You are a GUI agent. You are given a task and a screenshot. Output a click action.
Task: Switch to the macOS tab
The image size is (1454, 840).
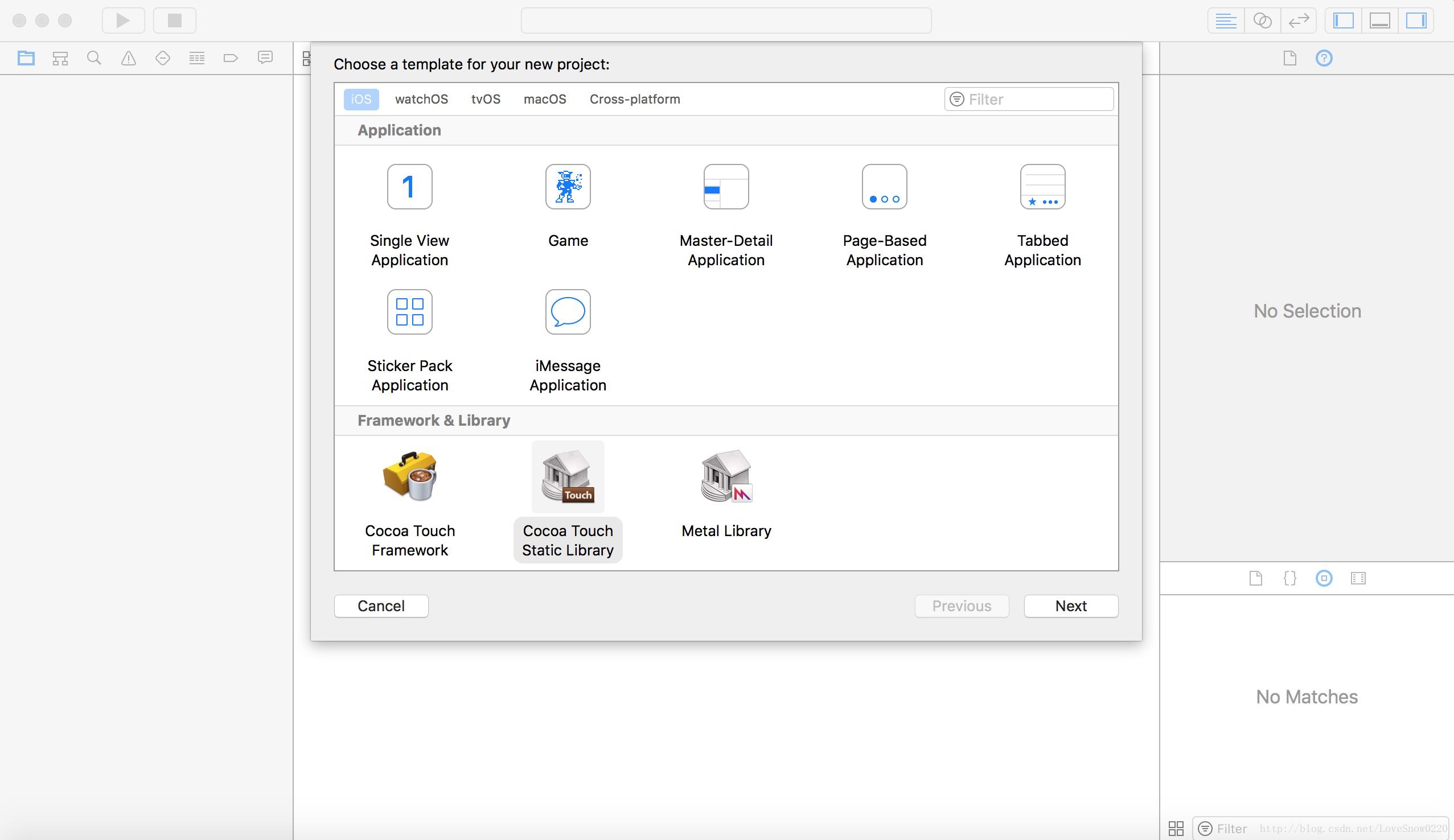[545, 99]
